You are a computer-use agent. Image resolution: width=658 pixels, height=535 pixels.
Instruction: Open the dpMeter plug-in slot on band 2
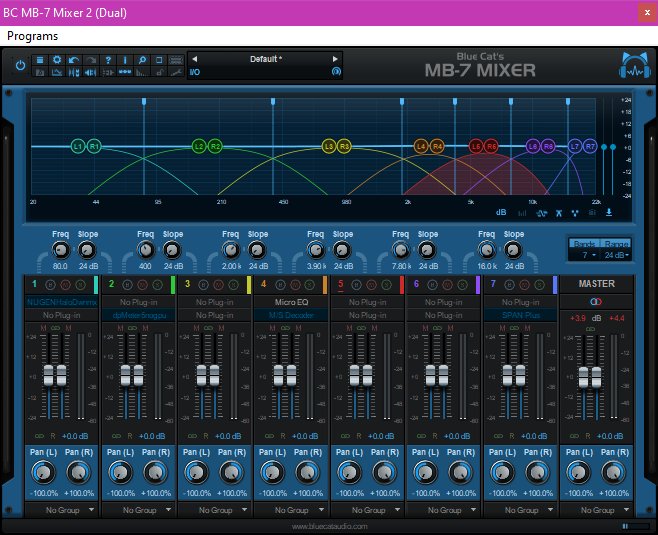point(139,315)
